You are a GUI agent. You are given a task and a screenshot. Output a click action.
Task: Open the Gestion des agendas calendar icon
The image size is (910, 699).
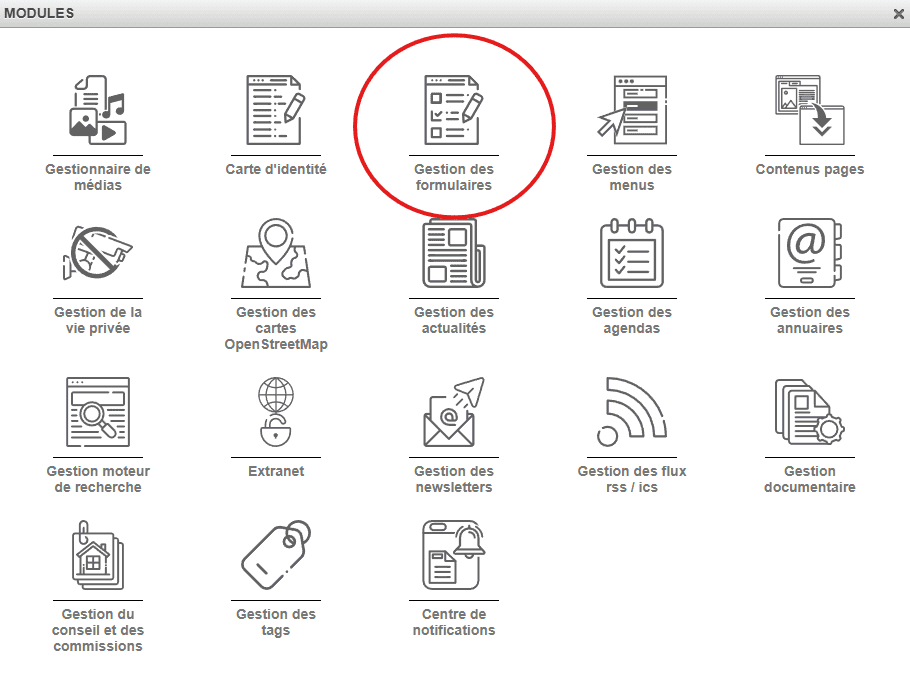(x=632, y=253)
